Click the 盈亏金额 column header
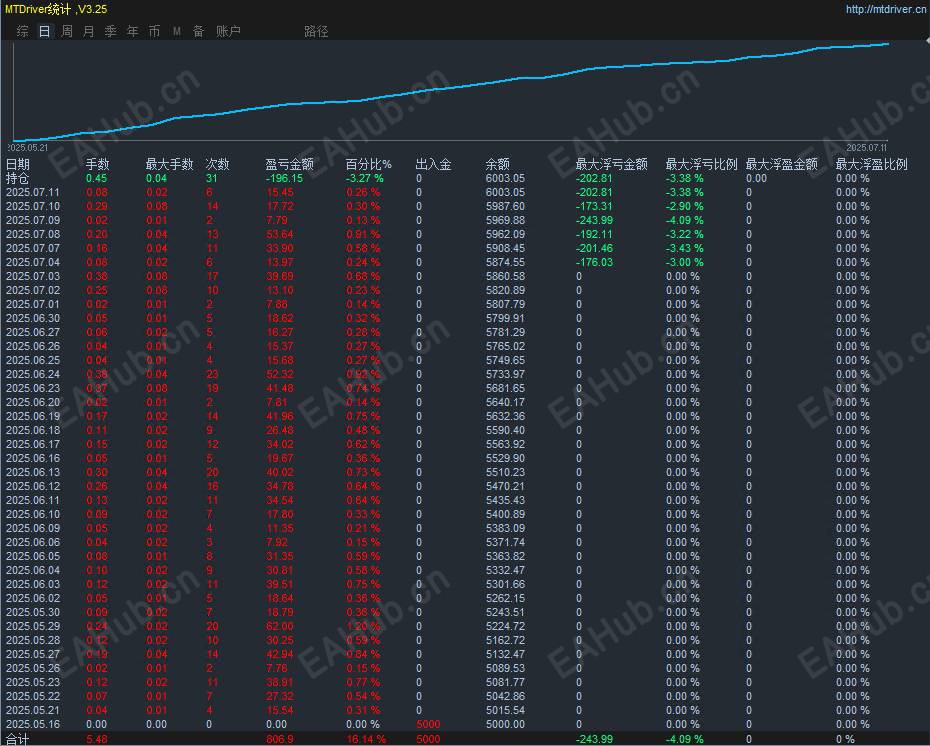 click(x=289, y=164)
